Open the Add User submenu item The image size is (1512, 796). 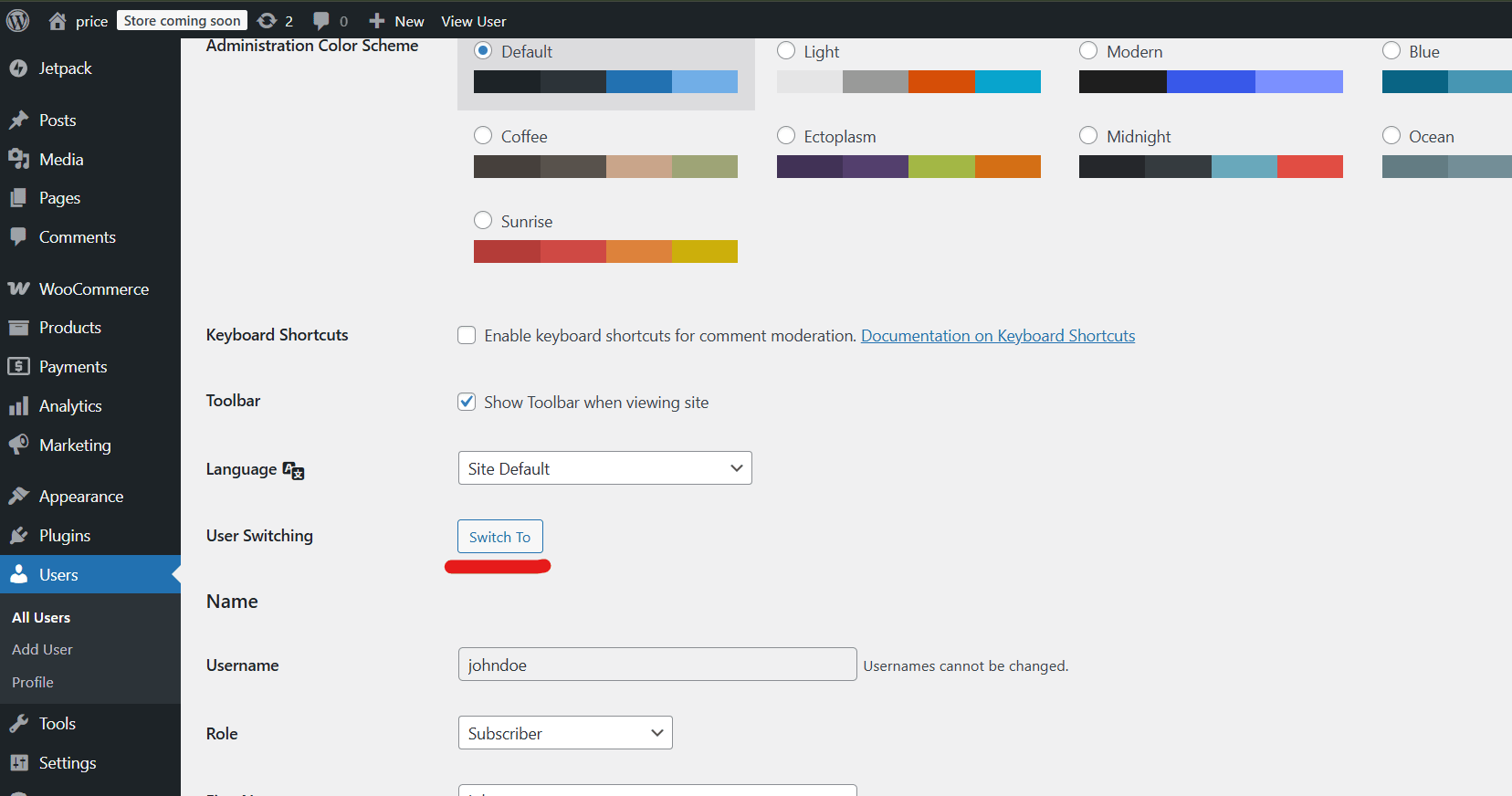pos(42,650)
